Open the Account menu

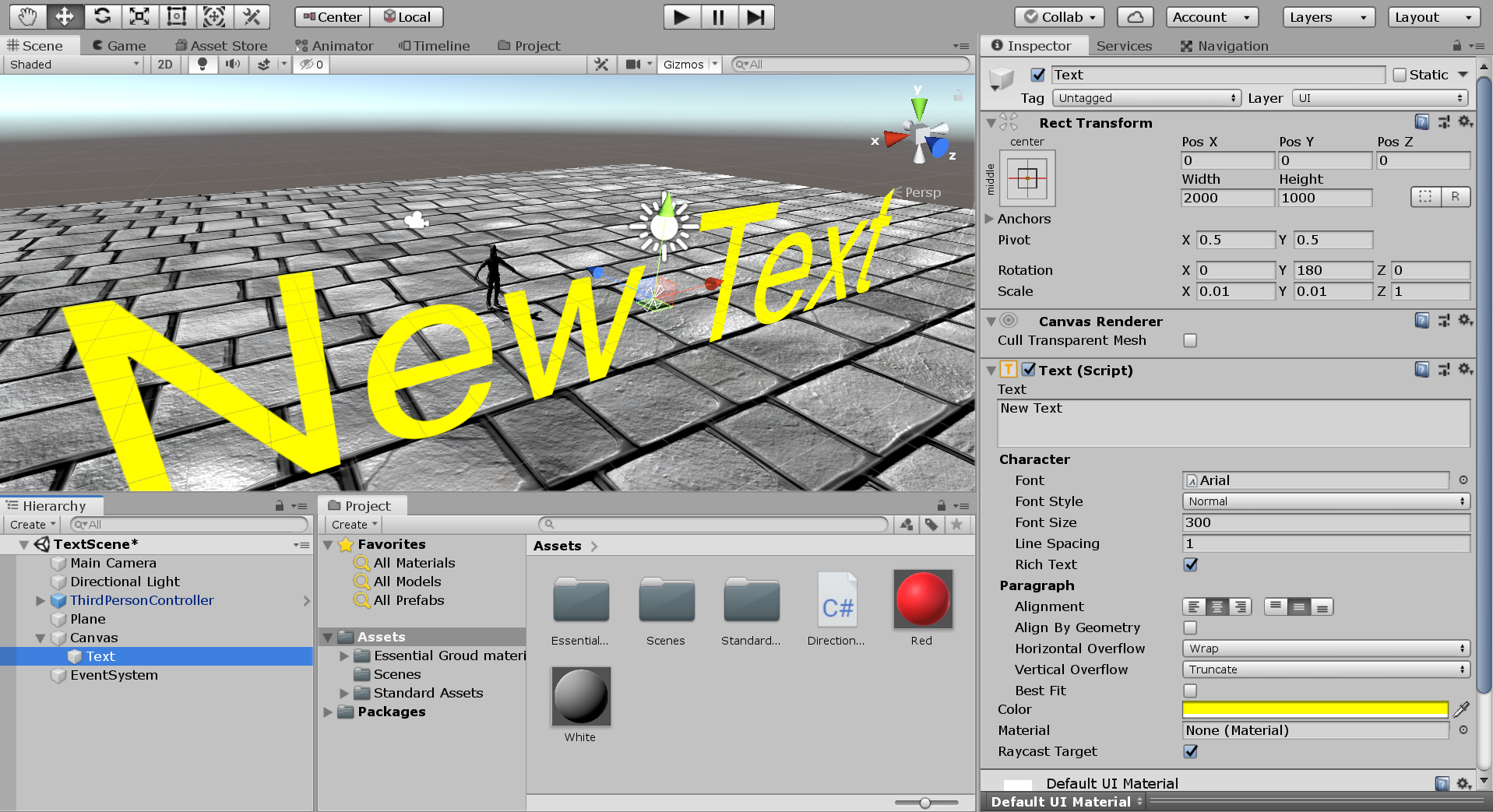(x=1212, y=17)
